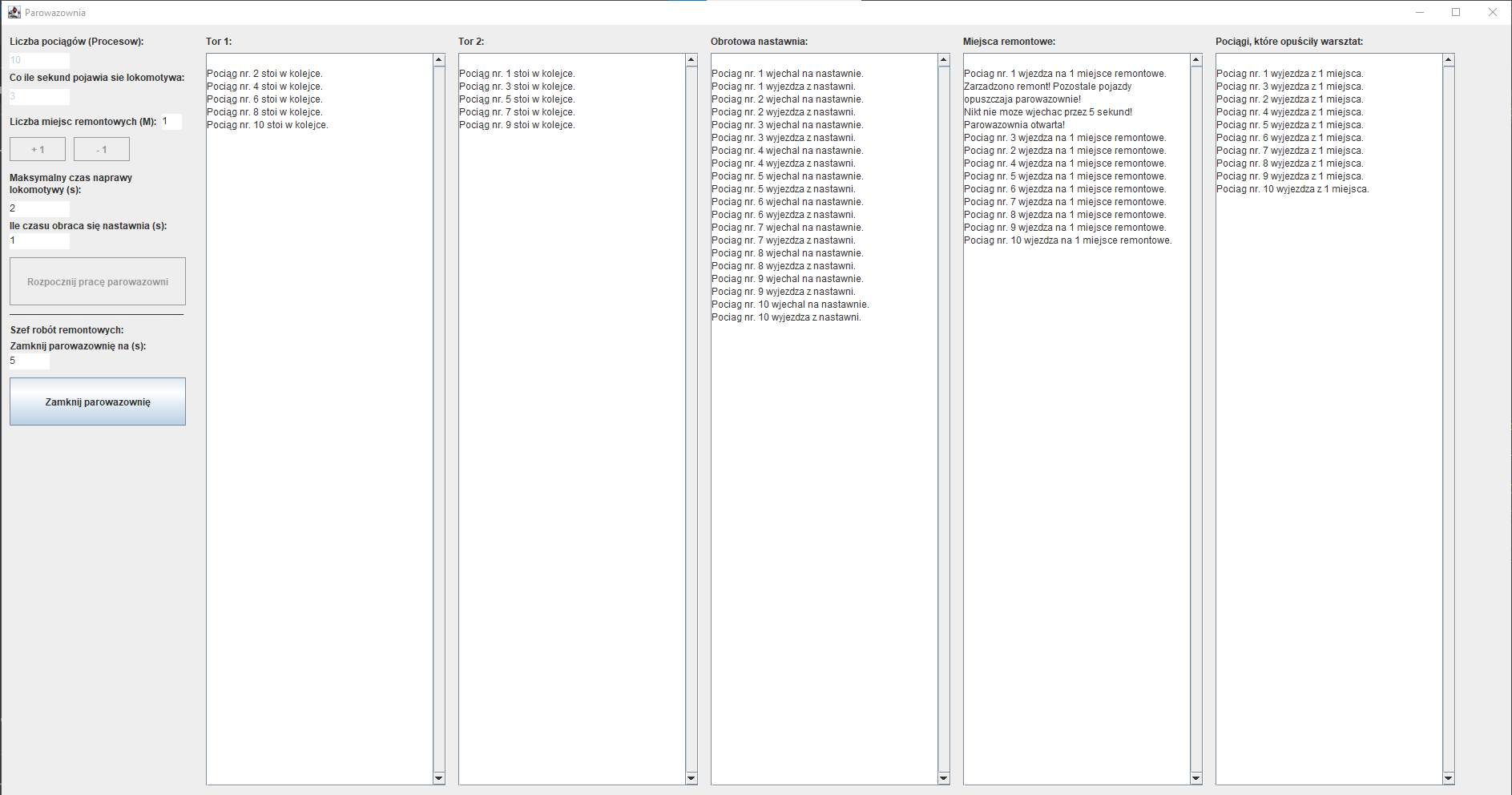The width and height of the screenshot is (1512, 795).
Task: Click scroll-up arrow of departed trains list
Action: [1449, 60]
